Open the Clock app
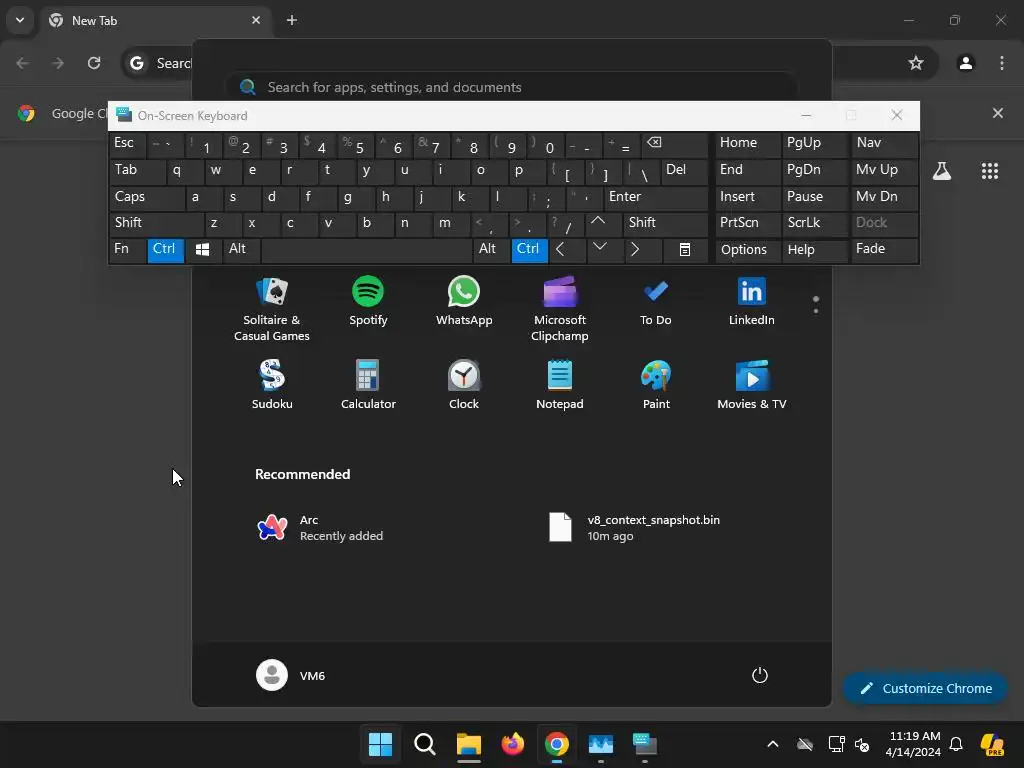Viewport: 1024px width, 768px height. 464,385
